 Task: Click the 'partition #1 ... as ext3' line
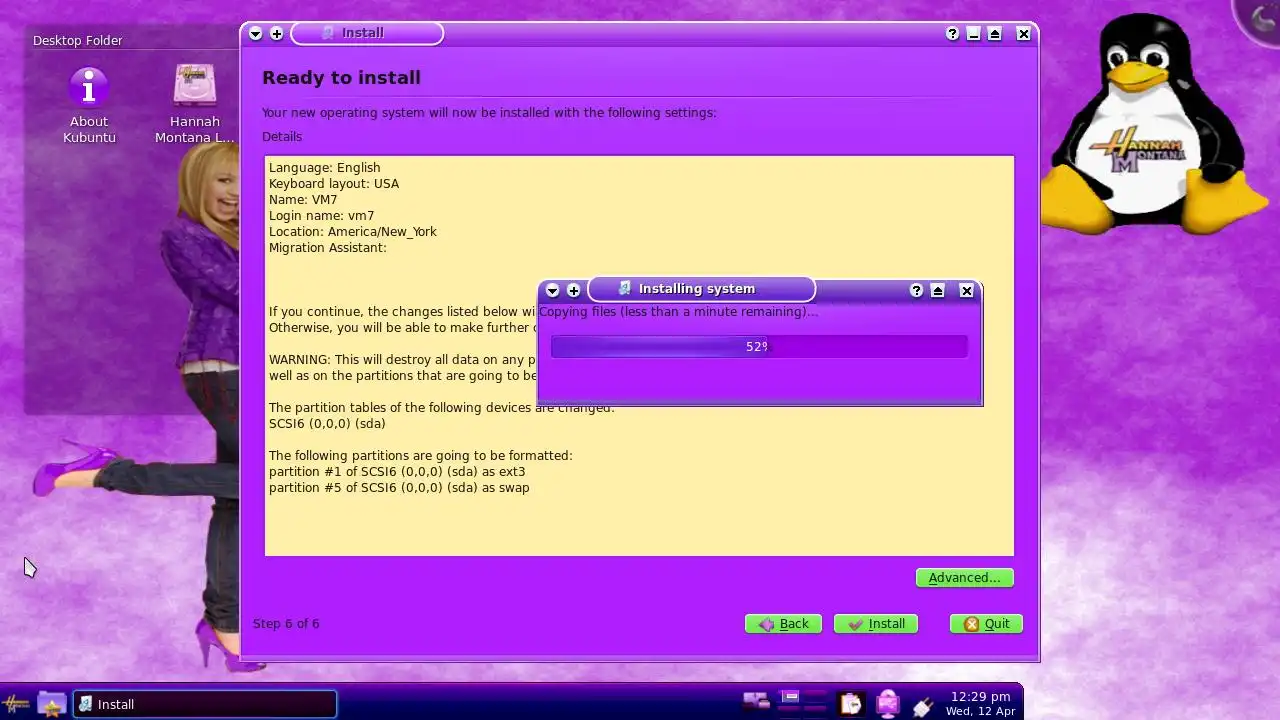[x=397, y=472]
